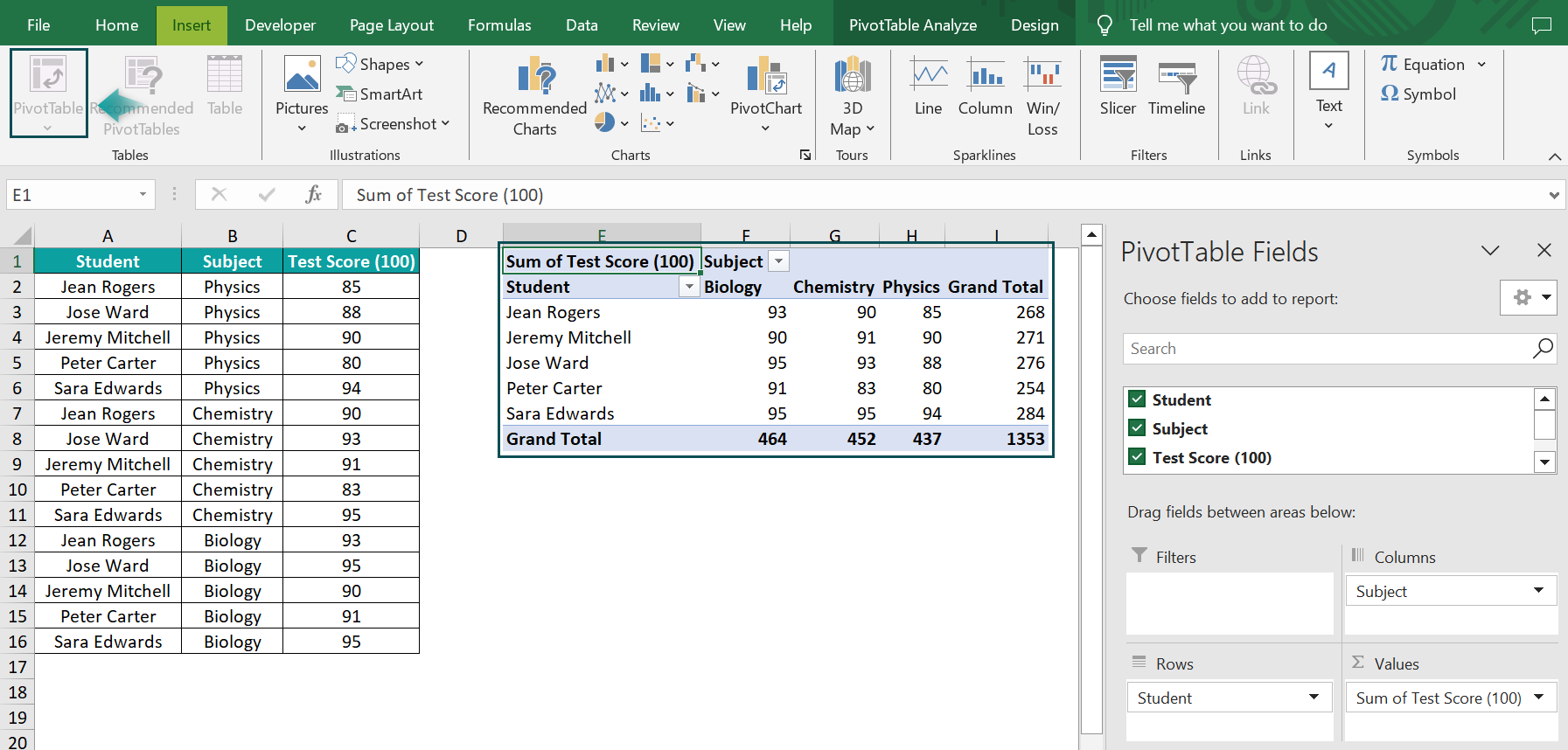This screenshot has height=750, width=1568.
Task: Click the formula bar text
Action: (x=449, y=195)
